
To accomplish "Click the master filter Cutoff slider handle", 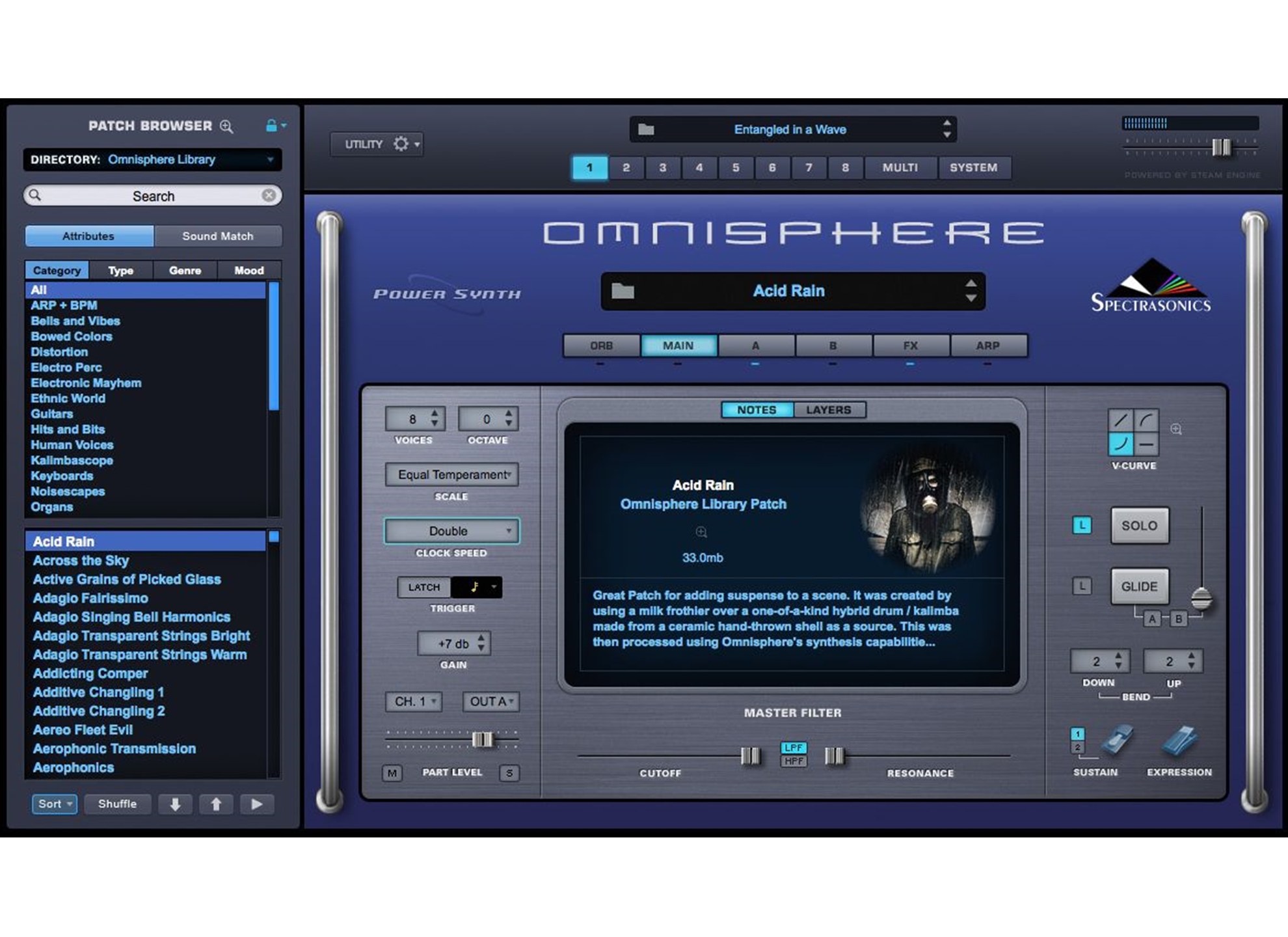I will point(750,756).
